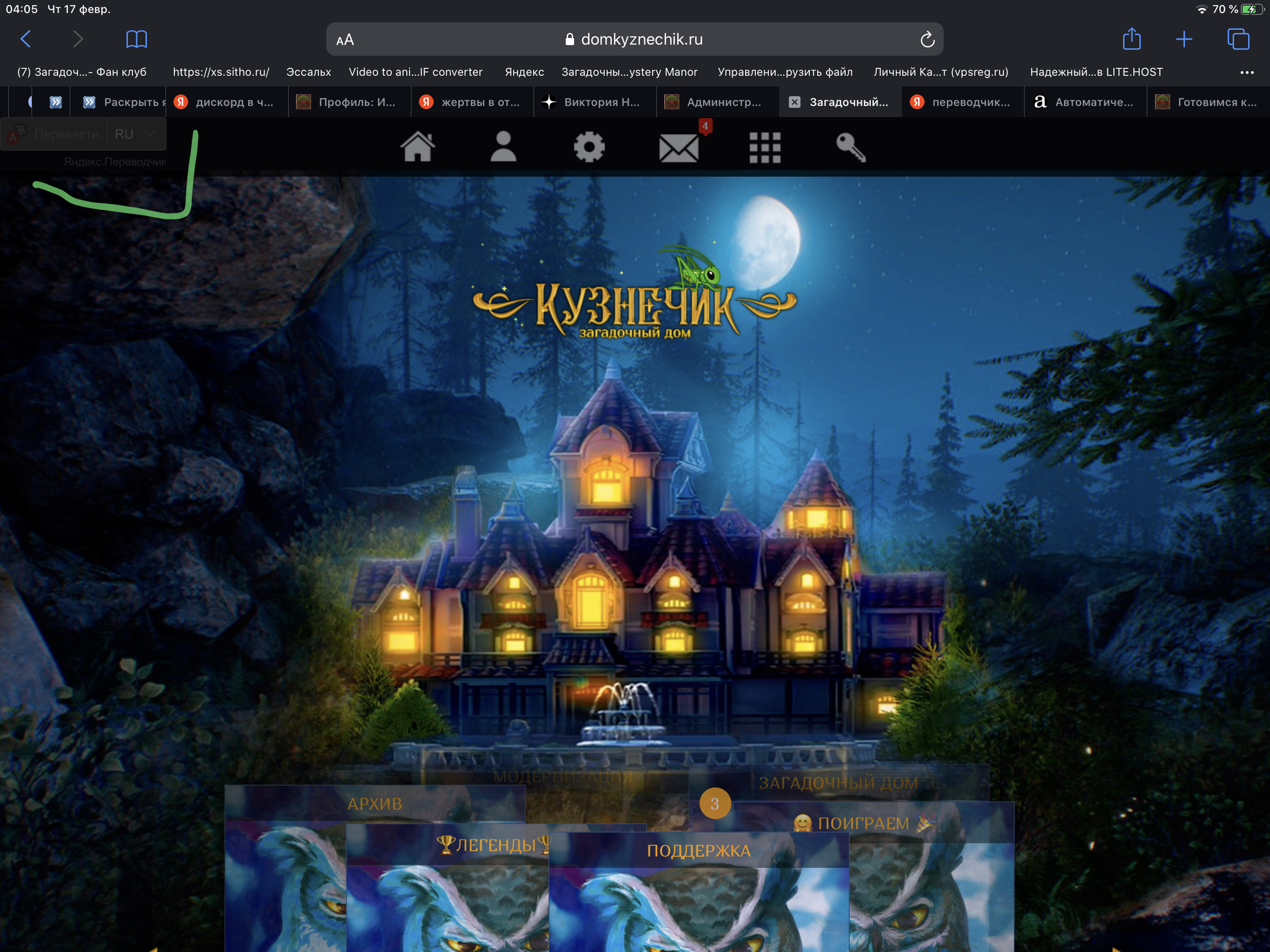1270x952 pixels.
Task: Switch to Администр... tab
Action: [718, 102]
